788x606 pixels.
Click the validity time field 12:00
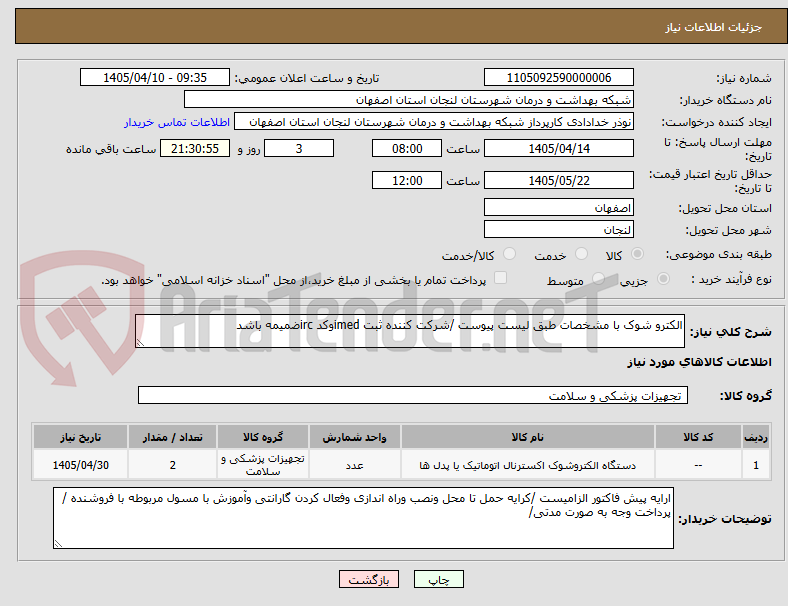point(407,180)
